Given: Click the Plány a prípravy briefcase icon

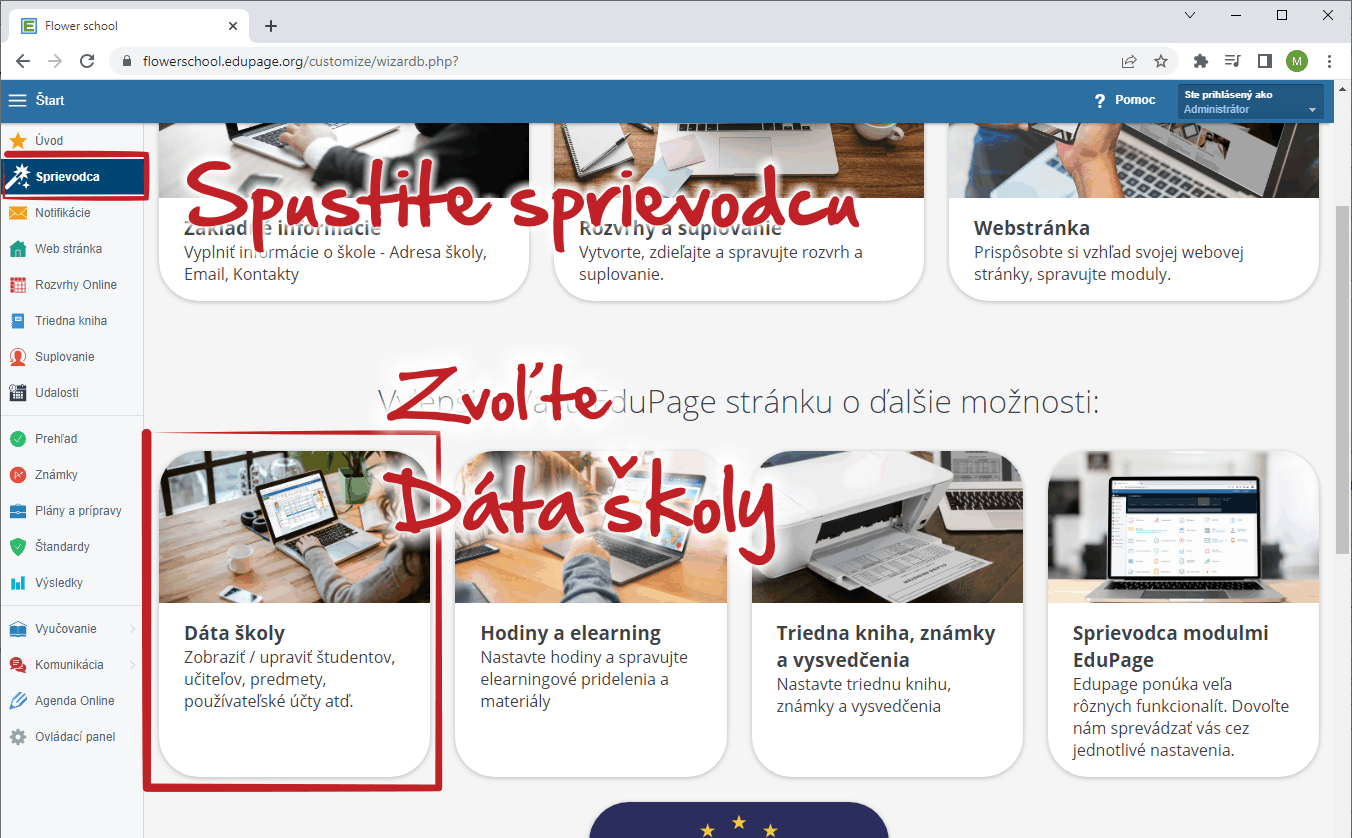Looking at the screenshot, I should click(18, 511).
